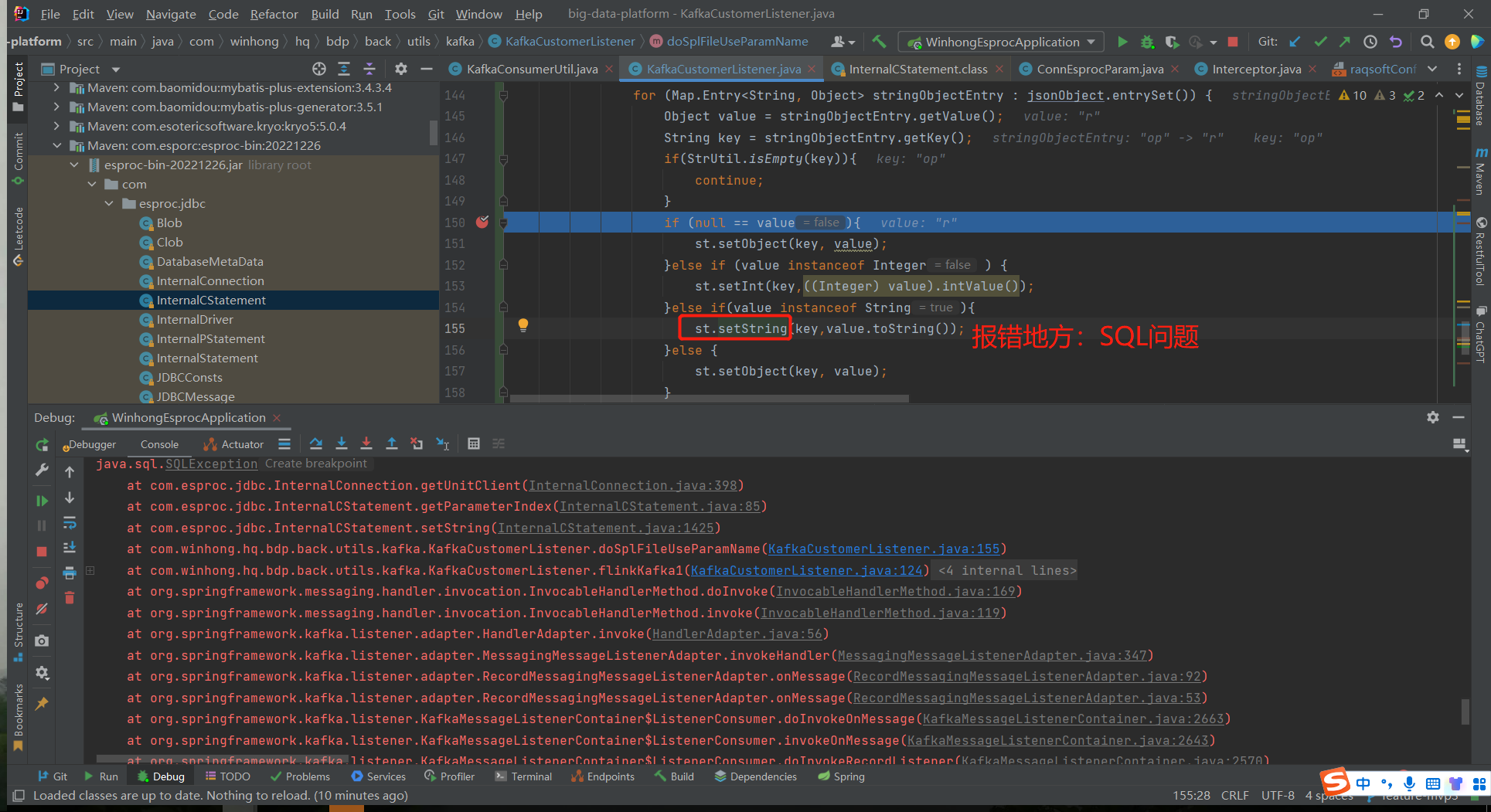Toggle soft-wrap in console sidebar
The image size is (1491, 812).
coord(70,523)
